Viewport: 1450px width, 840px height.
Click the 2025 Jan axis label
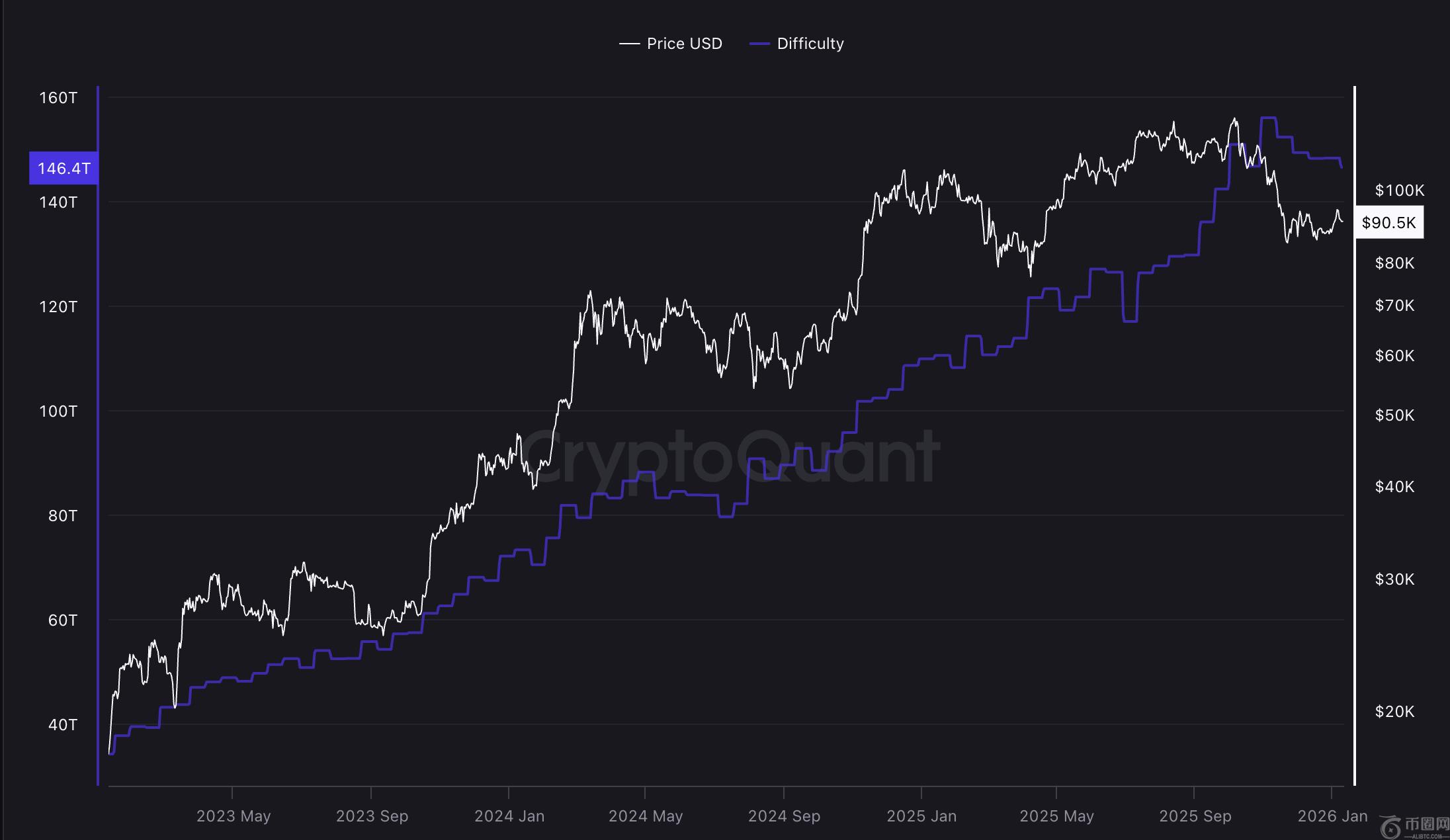pos(921,816)
